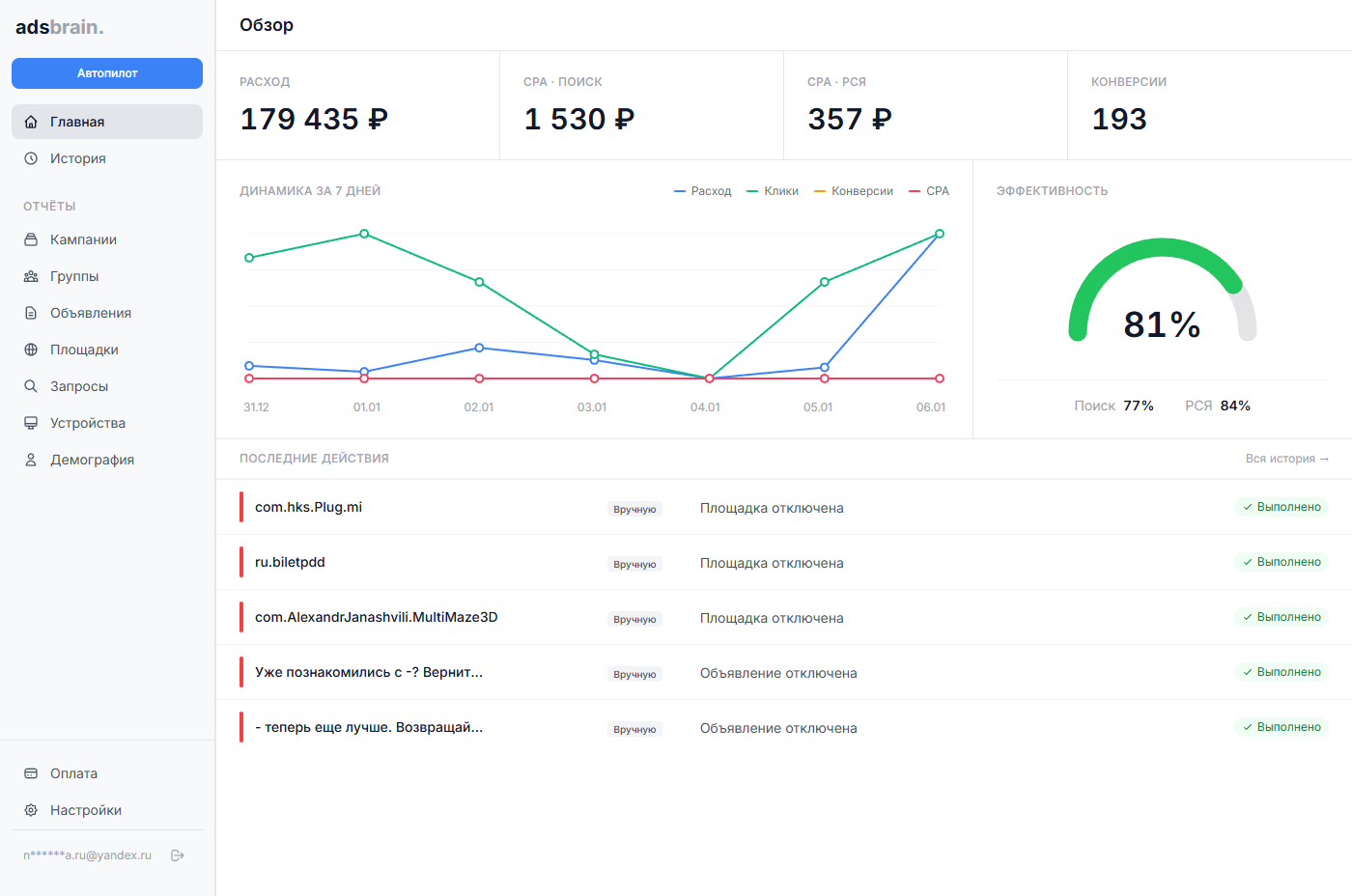The image size is (1352, 896).
Task: Open the История clock icon in sidebar
Action: click(30, 157)
